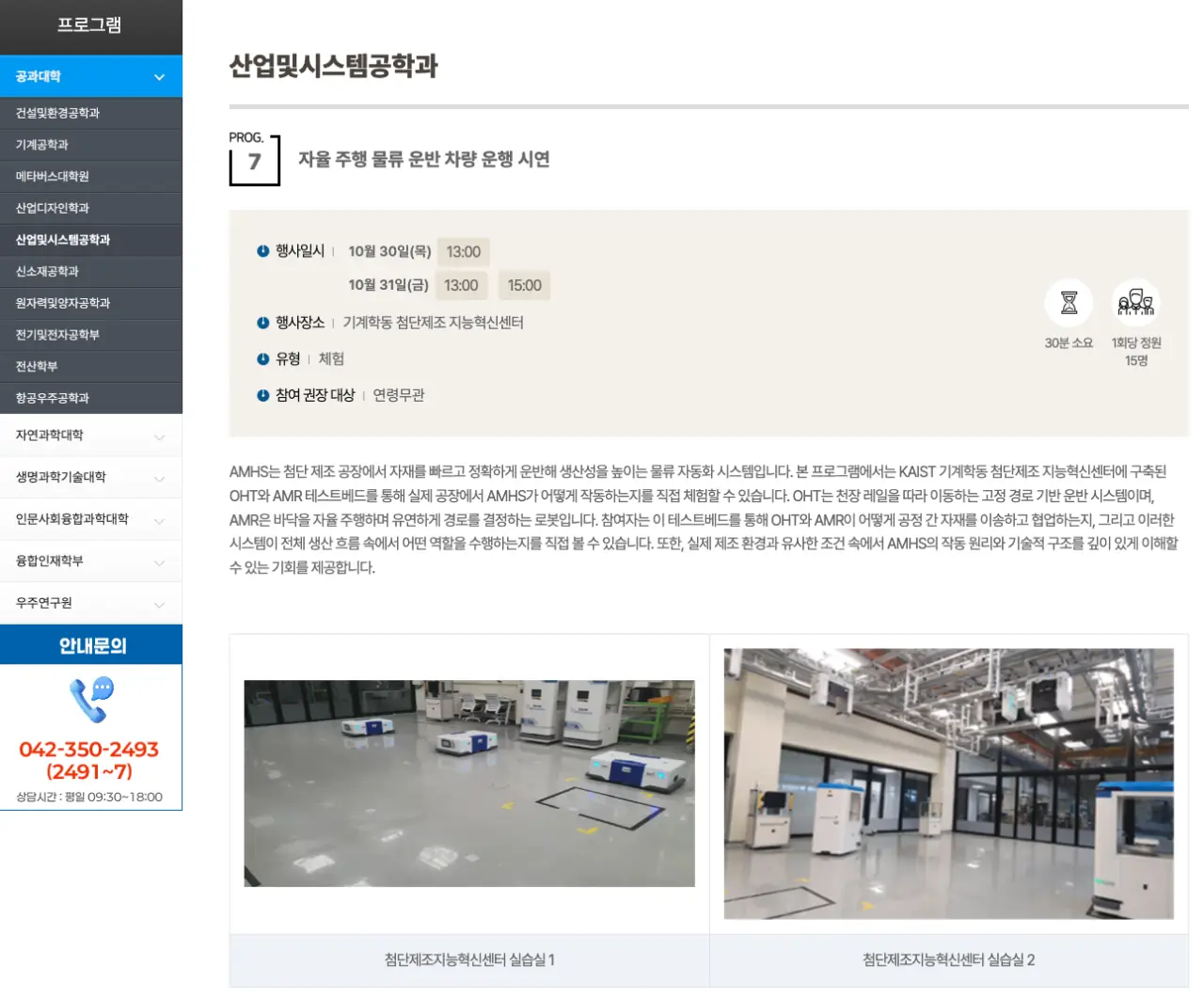Collapse the 공과대학 section chevron
1204x997 pixels.
click(x=159, y=77)
